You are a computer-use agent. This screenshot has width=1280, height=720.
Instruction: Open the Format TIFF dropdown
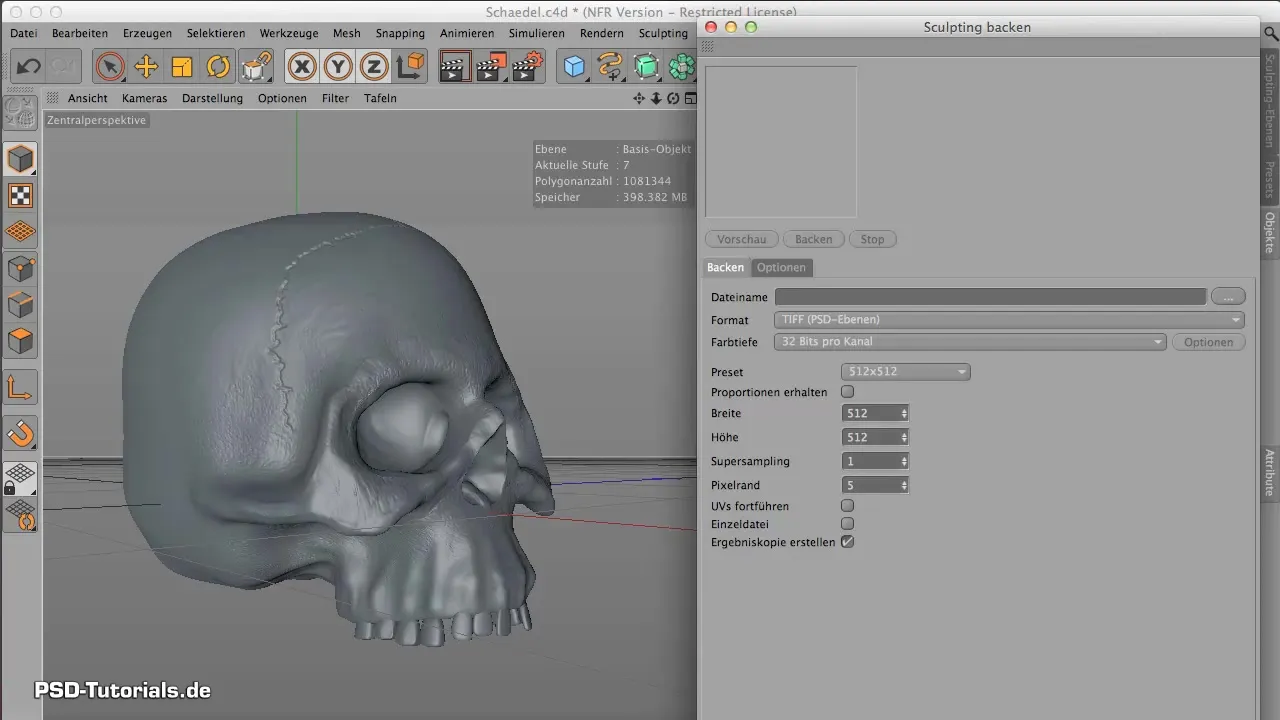(1009, 320)
